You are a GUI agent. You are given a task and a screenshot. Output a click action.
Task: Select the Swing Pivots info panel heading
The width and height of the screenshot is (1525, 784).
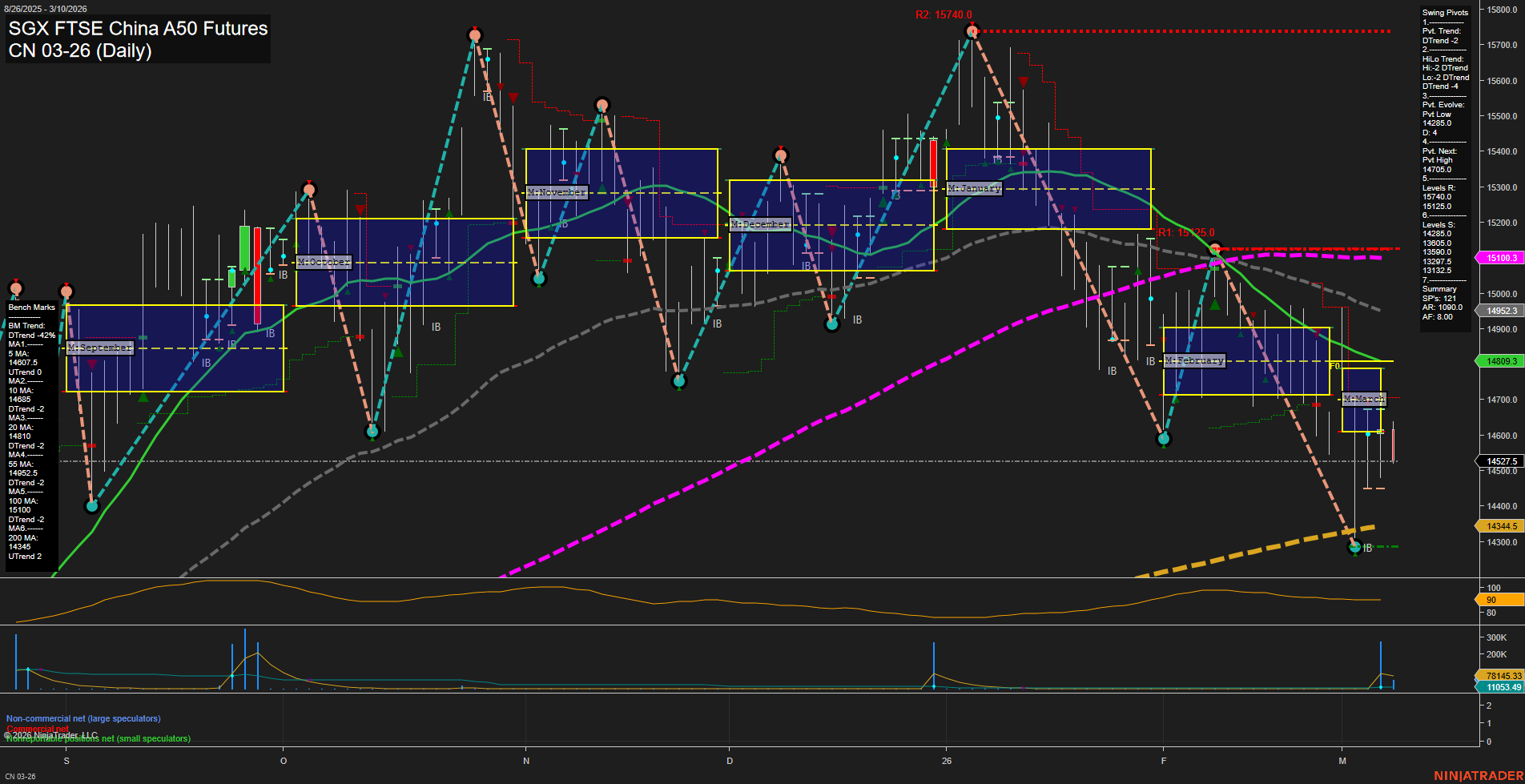pyautogui.click(x=1445, y=13)
